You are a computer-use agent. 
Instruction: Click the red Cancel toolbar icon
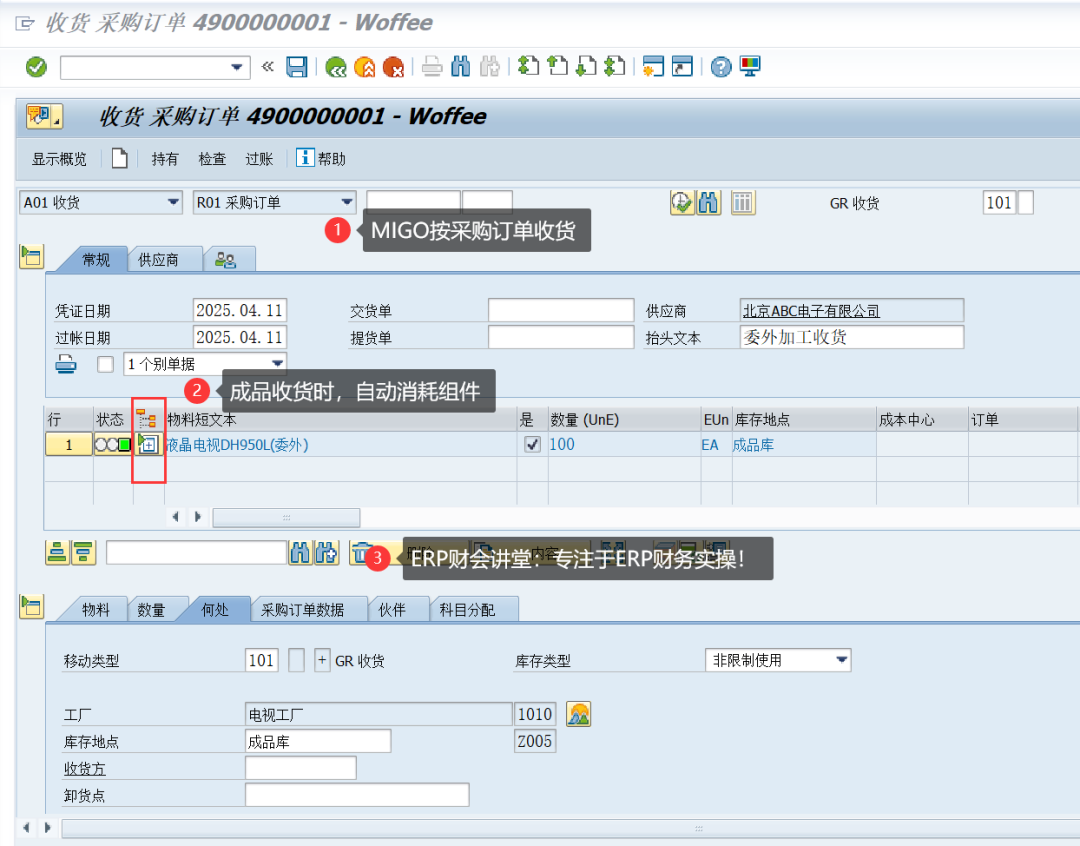click(394, 67)
